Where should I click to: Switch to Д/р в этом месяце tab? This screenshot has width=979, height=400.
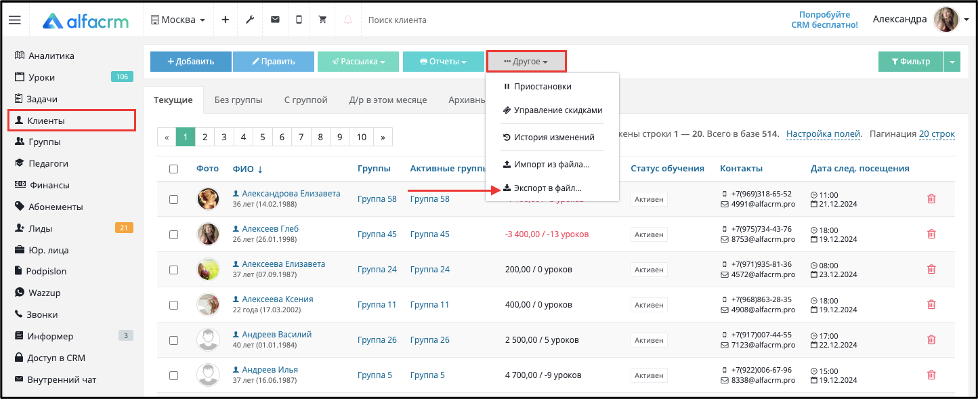(388, 100)
